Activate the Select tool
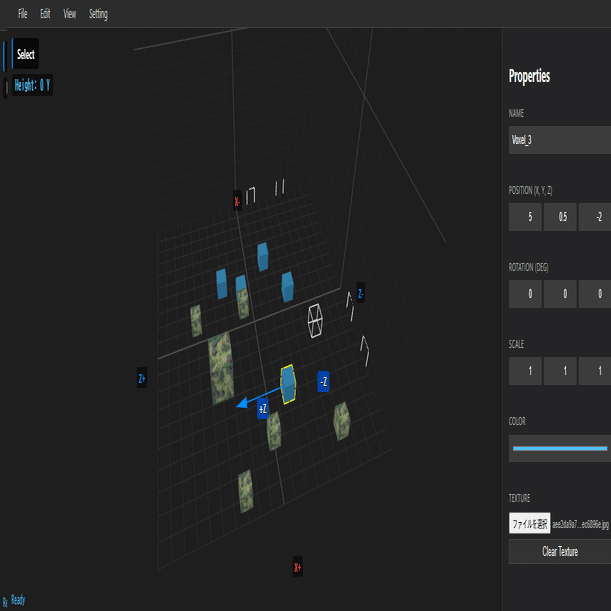611x611 pixels. click(x=25, y=54)
